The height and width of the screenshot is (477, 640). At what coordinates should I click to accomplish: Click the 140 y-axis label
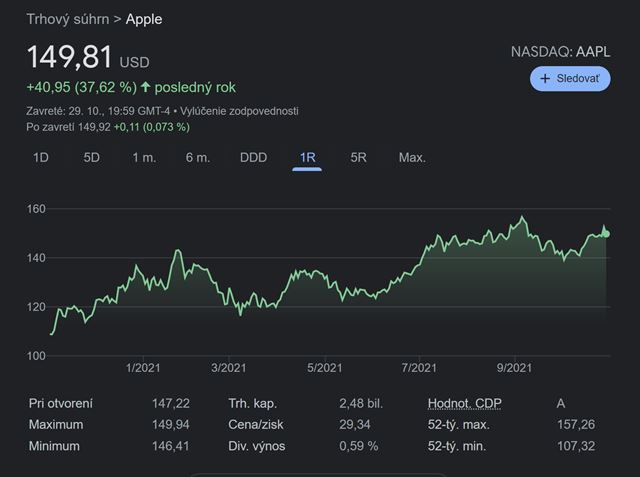pos(36,258)
